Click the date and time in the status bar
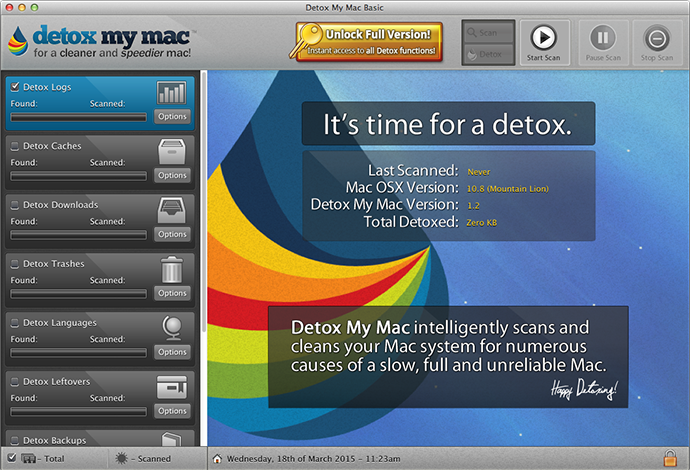The image size is (690, 470). pyautogui.click(x=314, y=459)
